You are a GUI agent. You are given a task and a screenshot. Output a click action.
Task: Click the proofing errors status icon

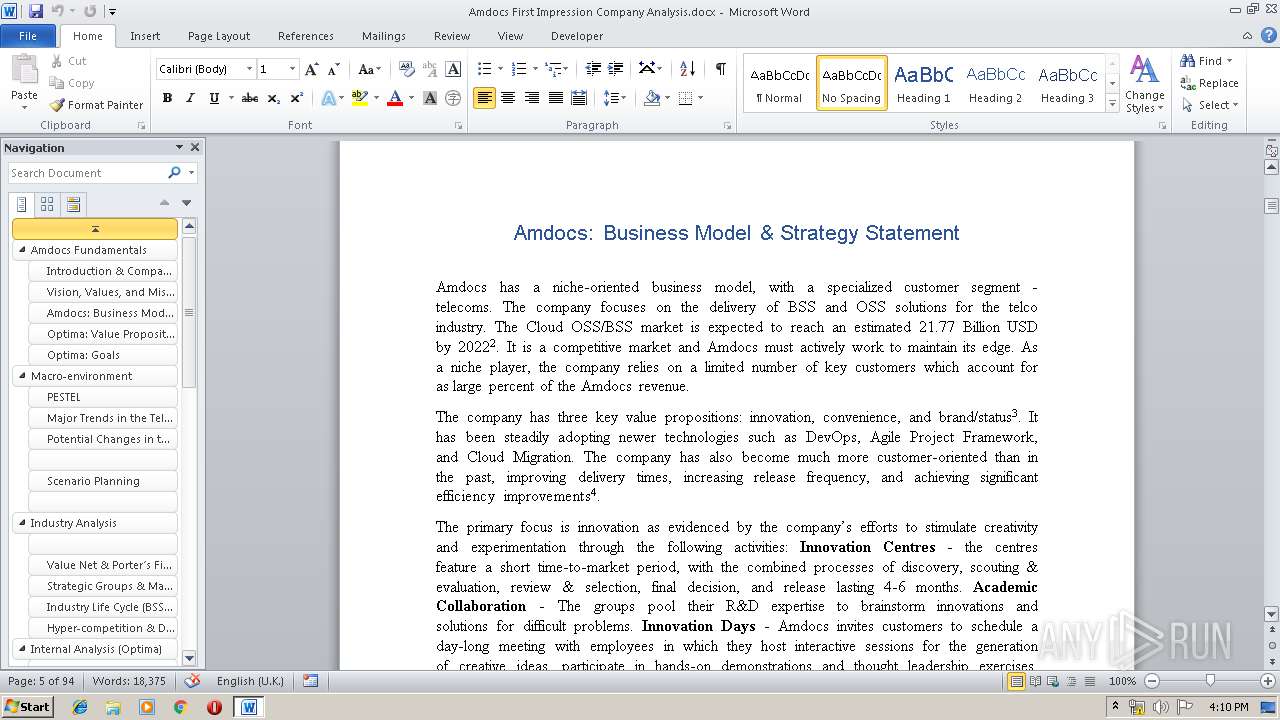click(193, 681)
